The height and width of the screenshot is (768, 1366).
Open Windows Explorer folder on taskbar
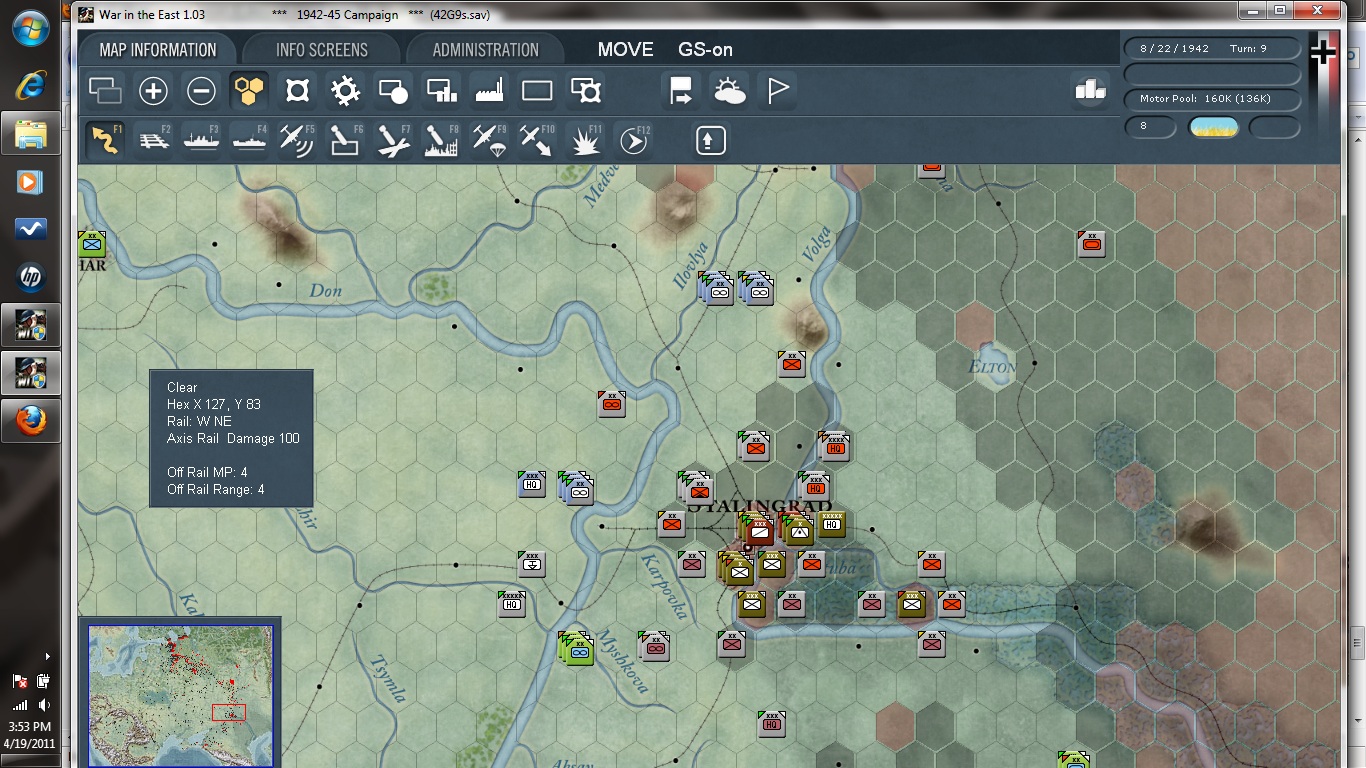[x=31, y=133]
